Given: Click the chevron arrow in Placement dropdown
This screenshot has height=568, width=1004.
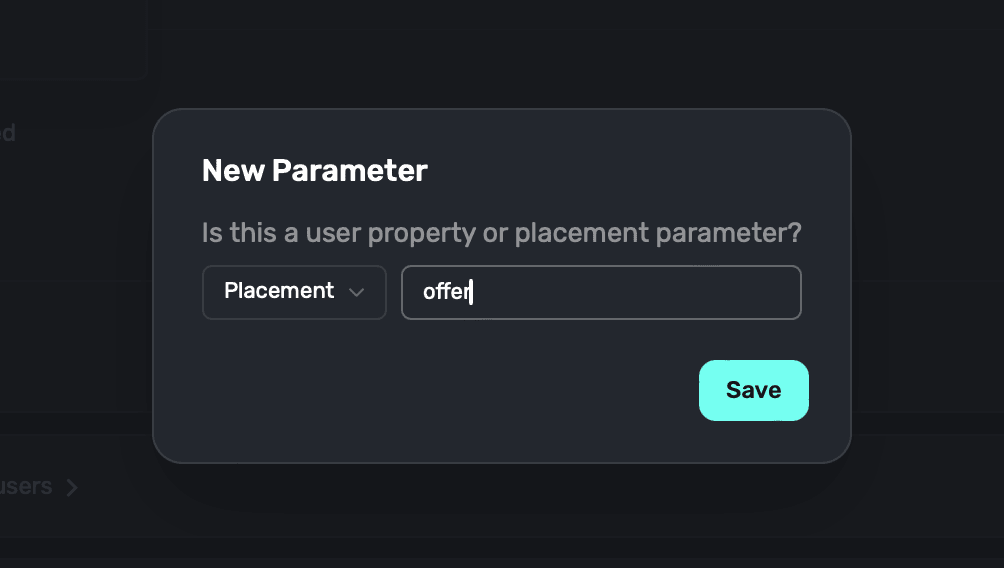Looking at the screenshot, I should click(x=356, y=292).
